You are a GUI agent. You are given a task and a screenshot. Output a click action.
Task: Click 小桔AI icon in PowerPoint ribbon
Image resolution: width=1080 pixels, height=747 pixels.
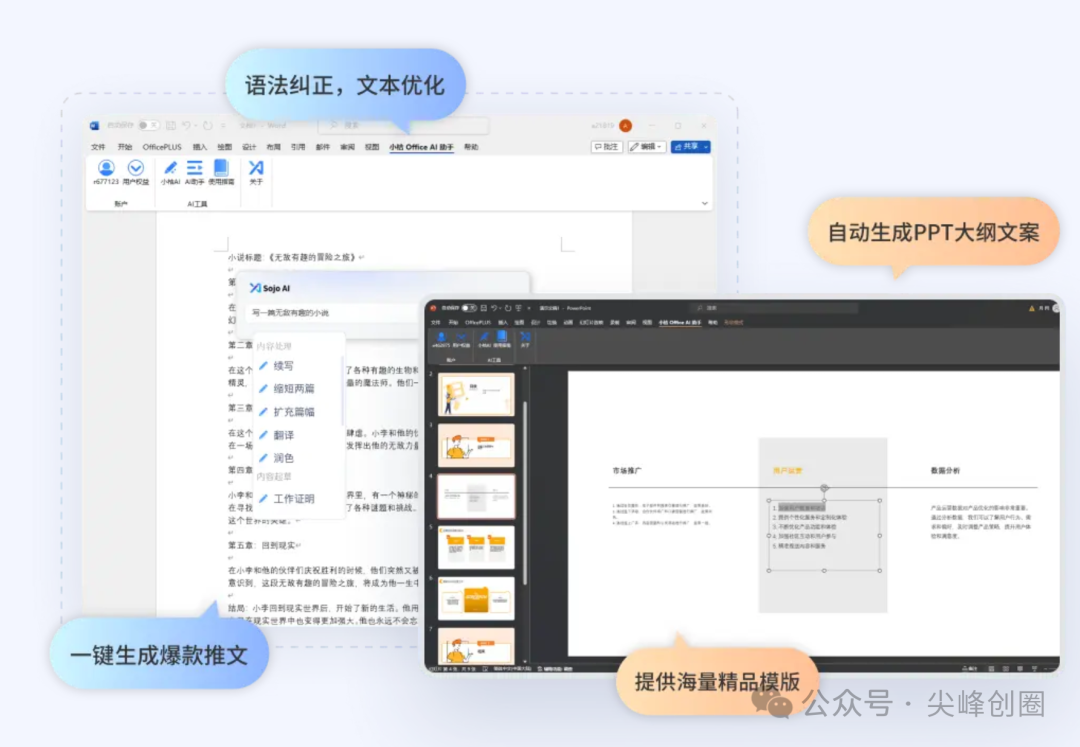point(484,337)
